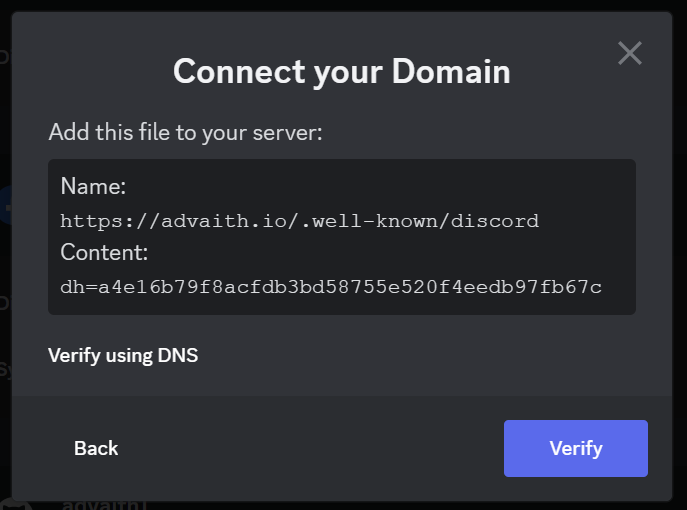Click the partially hidden advaith1 username

[x=103, y=505]
